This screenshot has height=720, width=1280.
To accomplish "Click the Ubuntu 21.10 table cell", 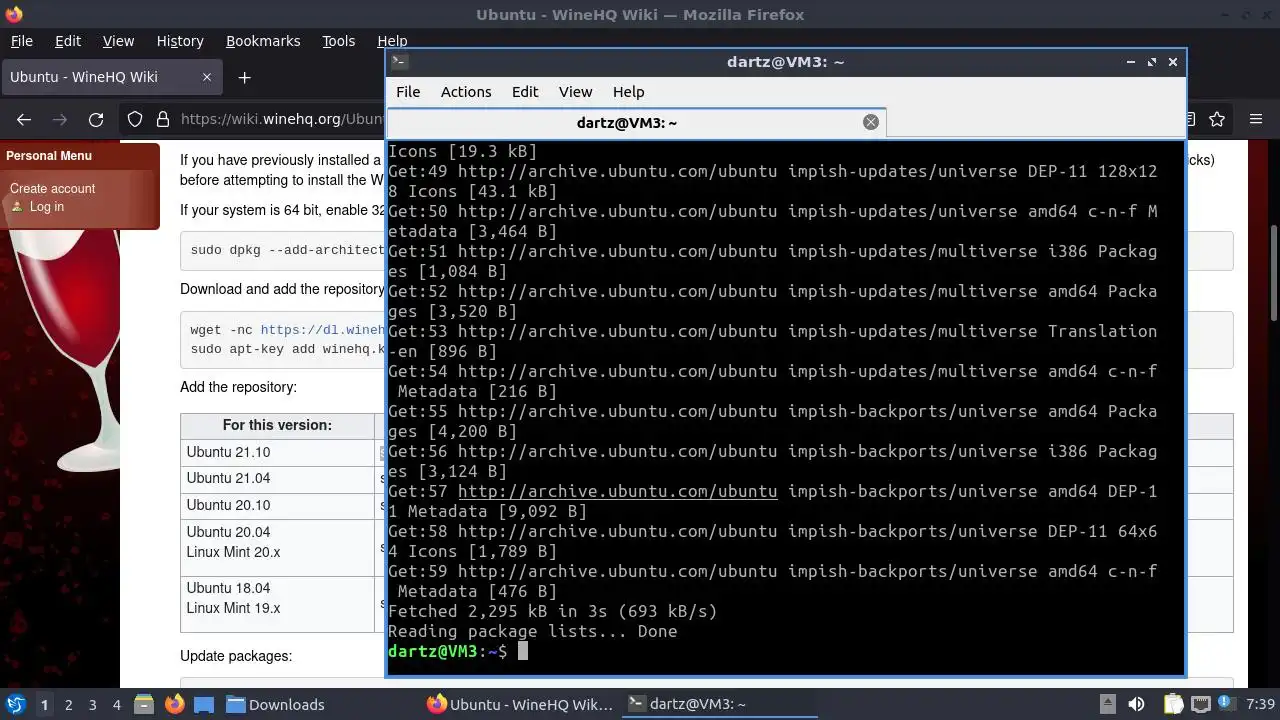I will [277, 452].
